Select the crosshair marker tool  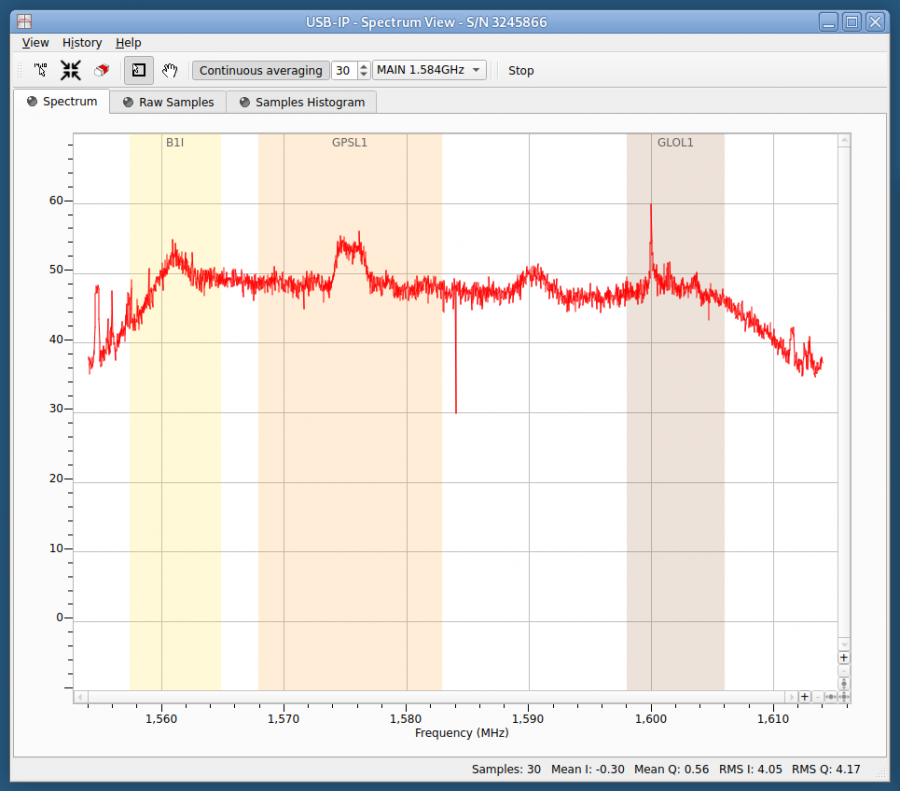pos(40,70)
